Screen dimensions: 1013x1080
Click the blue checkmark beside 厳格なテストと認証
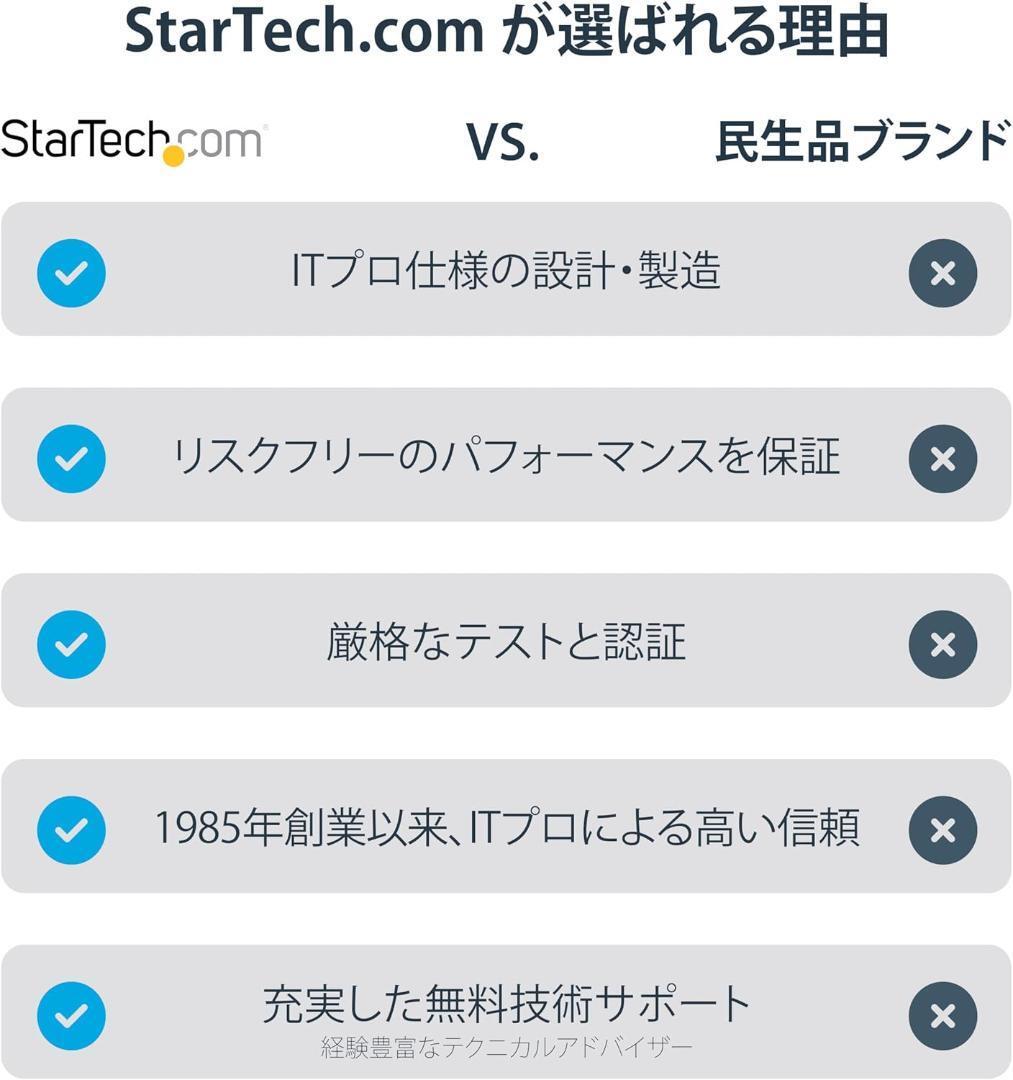[71, 644]
